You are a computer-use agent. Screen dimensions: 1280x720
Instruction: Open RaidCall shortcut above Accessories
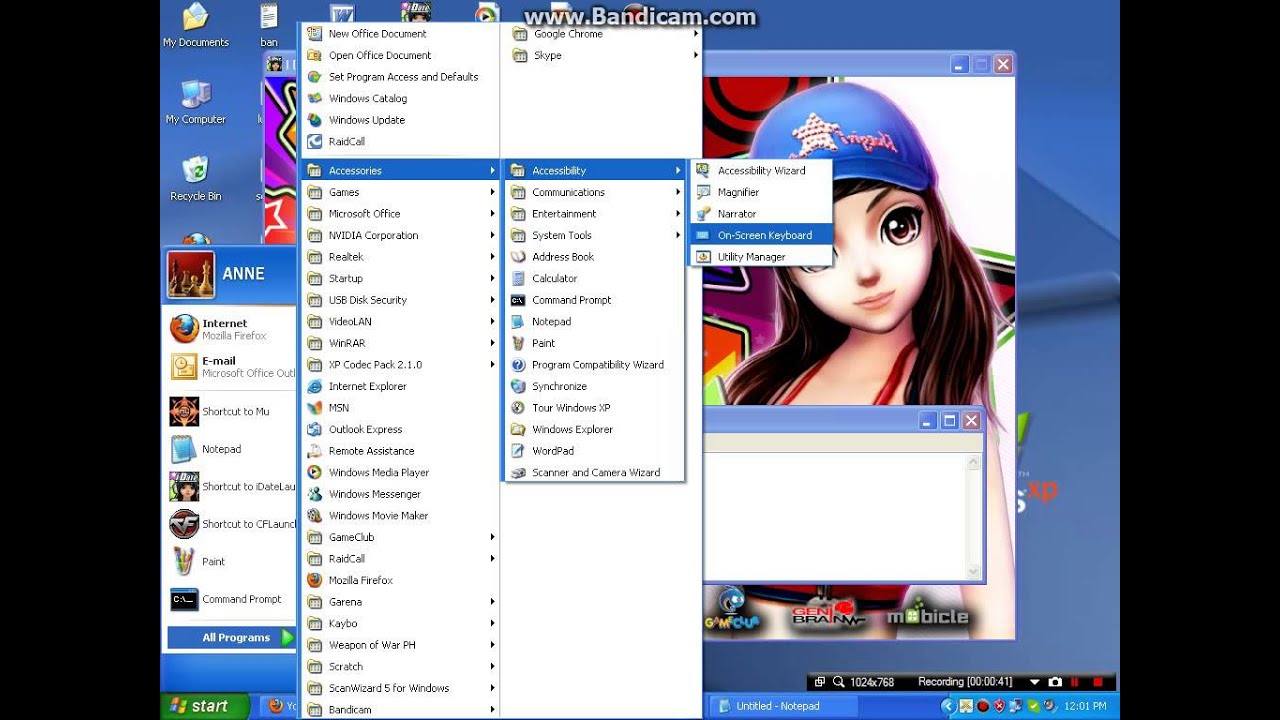[400, 142]
